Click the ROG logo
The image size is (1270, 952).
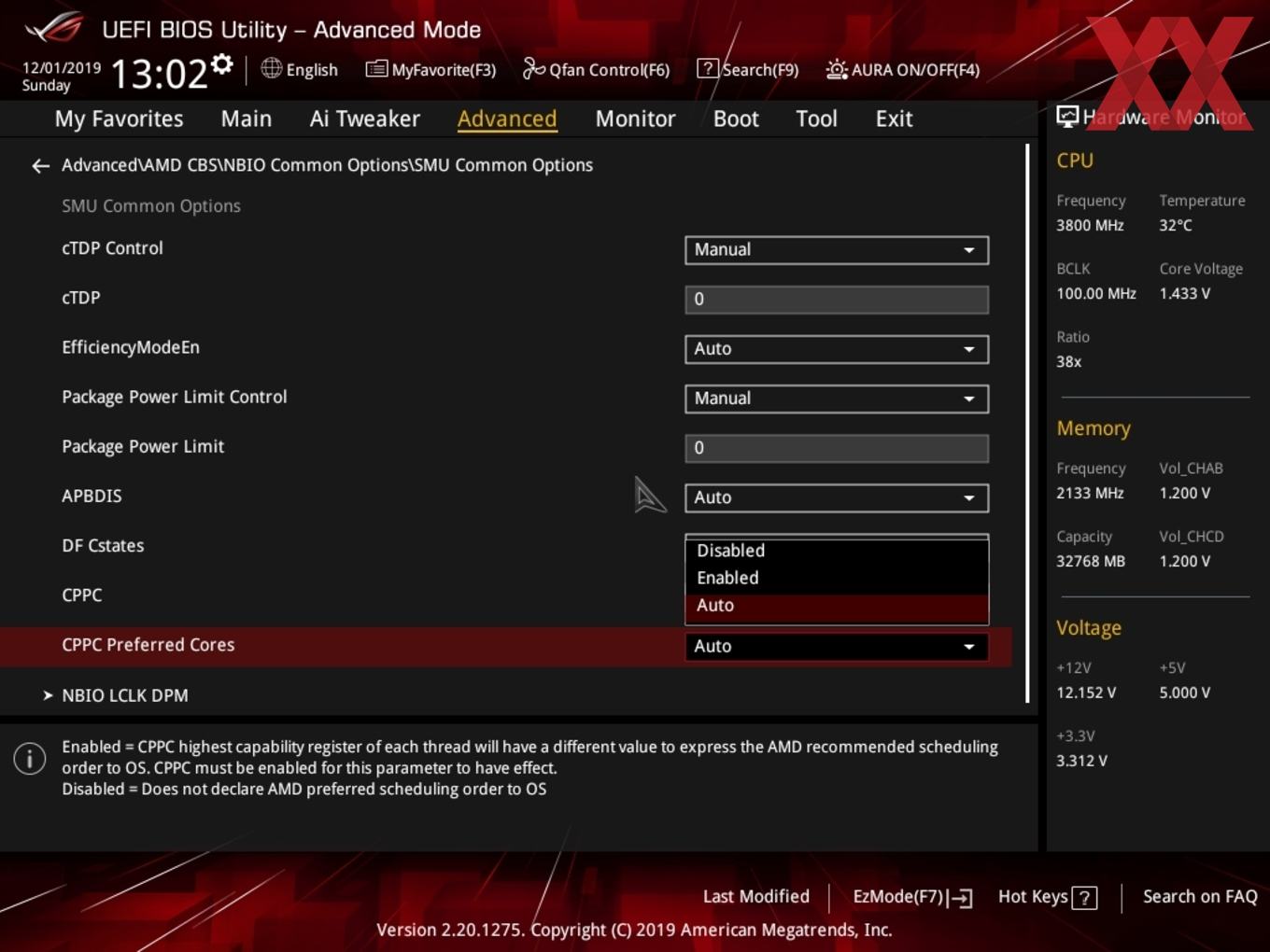[x=53, y=28]
